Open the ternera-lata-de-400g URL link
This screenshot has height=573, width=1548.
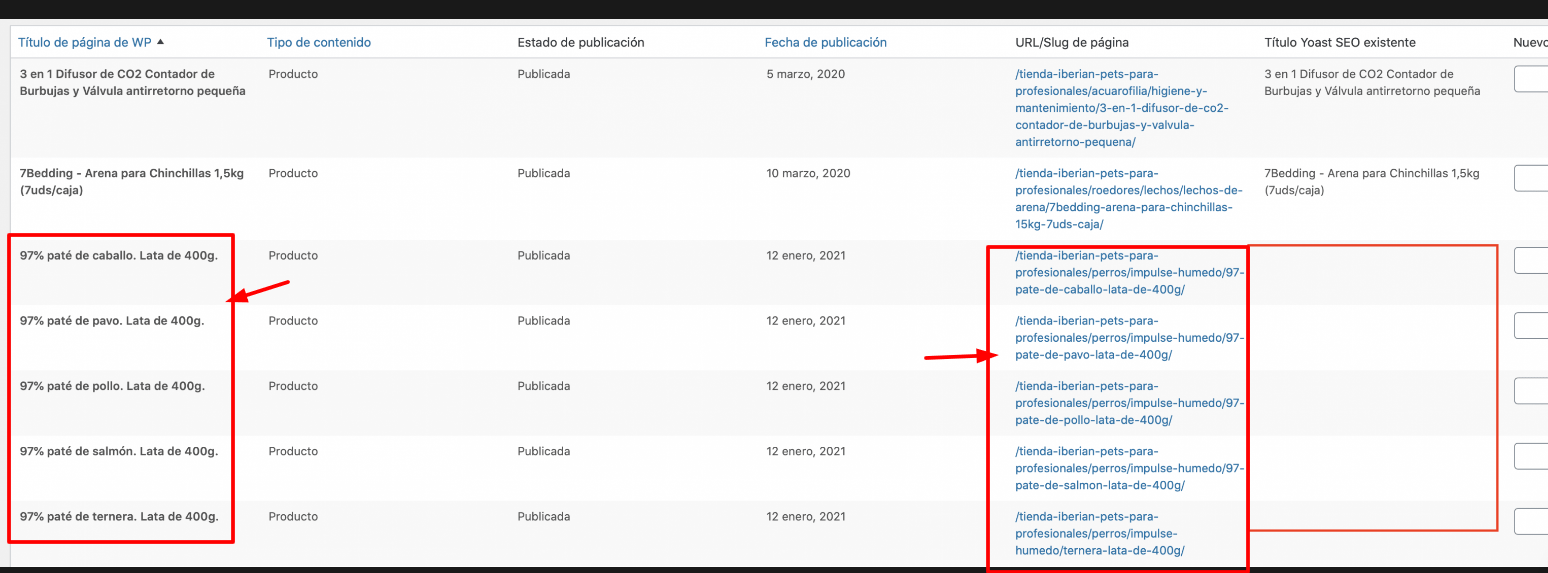click(x=1100, y=534)
